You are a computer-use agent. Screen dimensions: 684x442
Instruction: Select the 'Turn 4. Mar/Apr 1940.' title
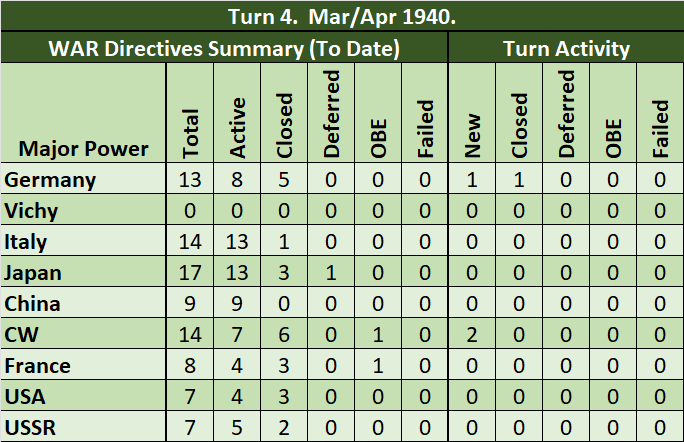(x=342, y=17)
